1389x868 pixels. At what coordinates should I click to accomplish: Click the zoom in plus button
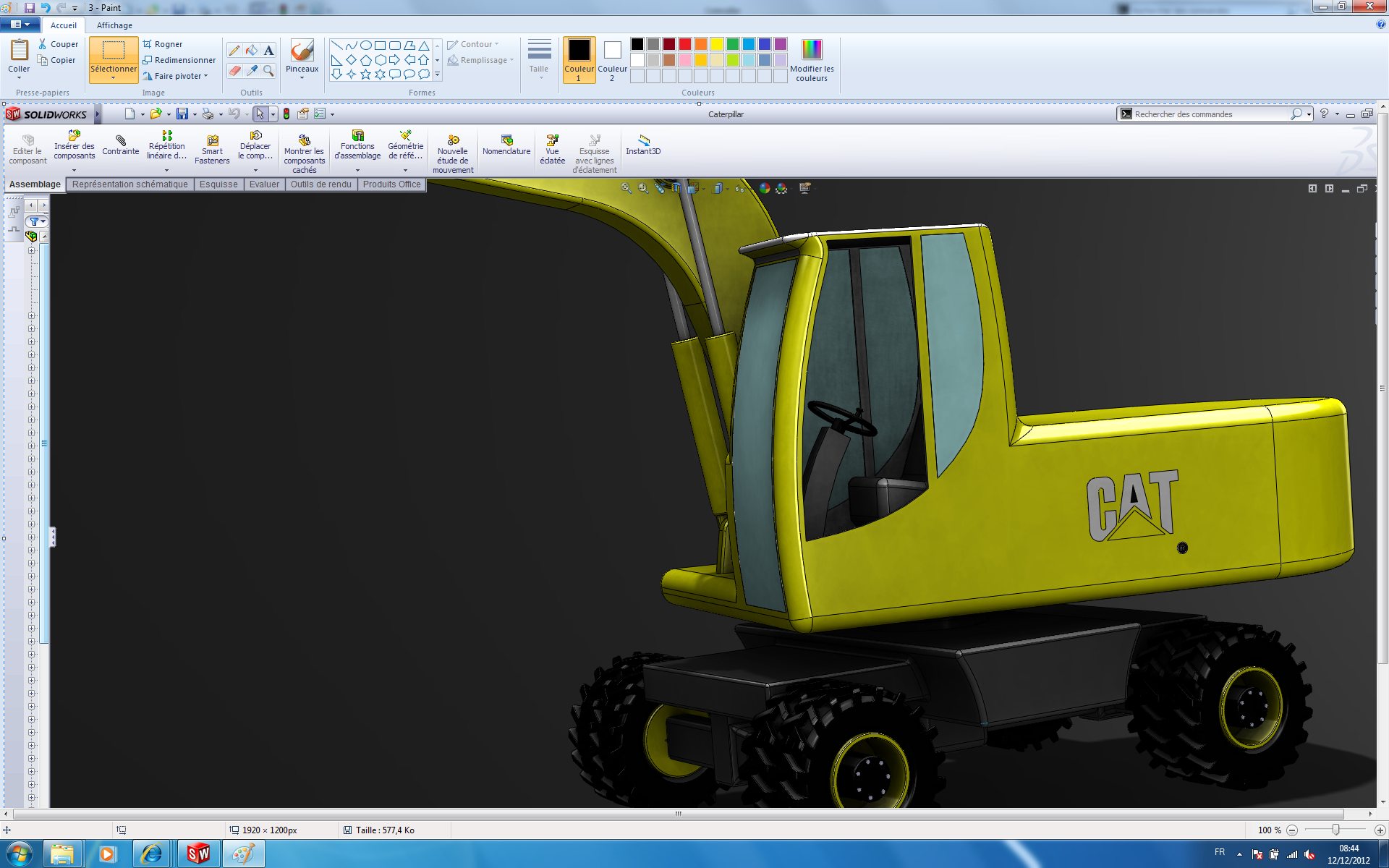coord(1380,830)
